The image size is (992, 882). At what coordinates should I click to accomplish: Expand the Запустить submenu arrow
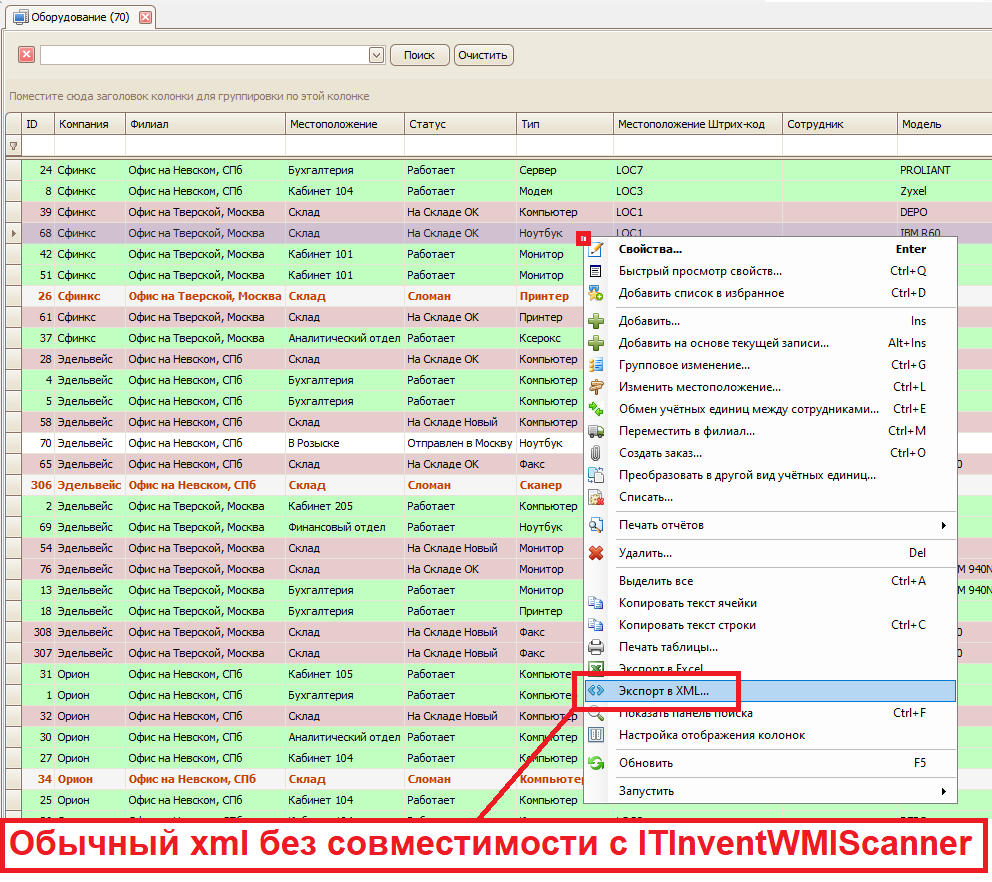943,791
